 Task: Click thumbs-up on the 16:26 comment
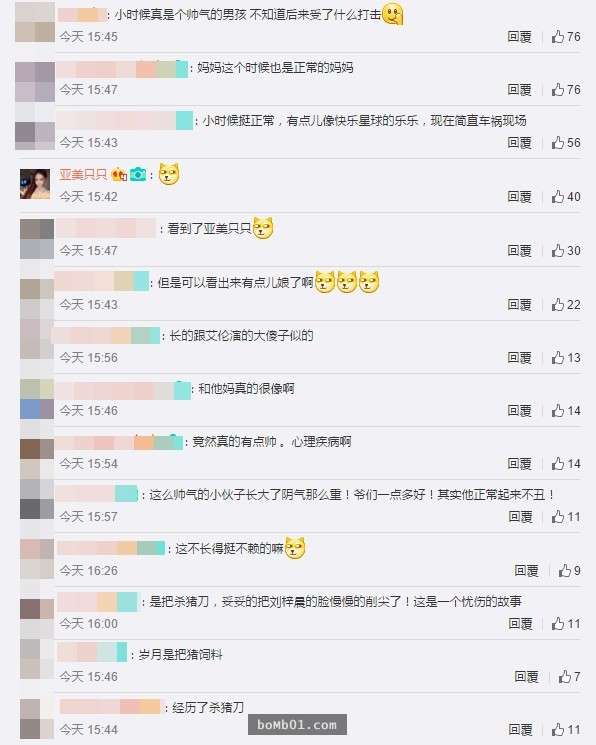(569, 570)
